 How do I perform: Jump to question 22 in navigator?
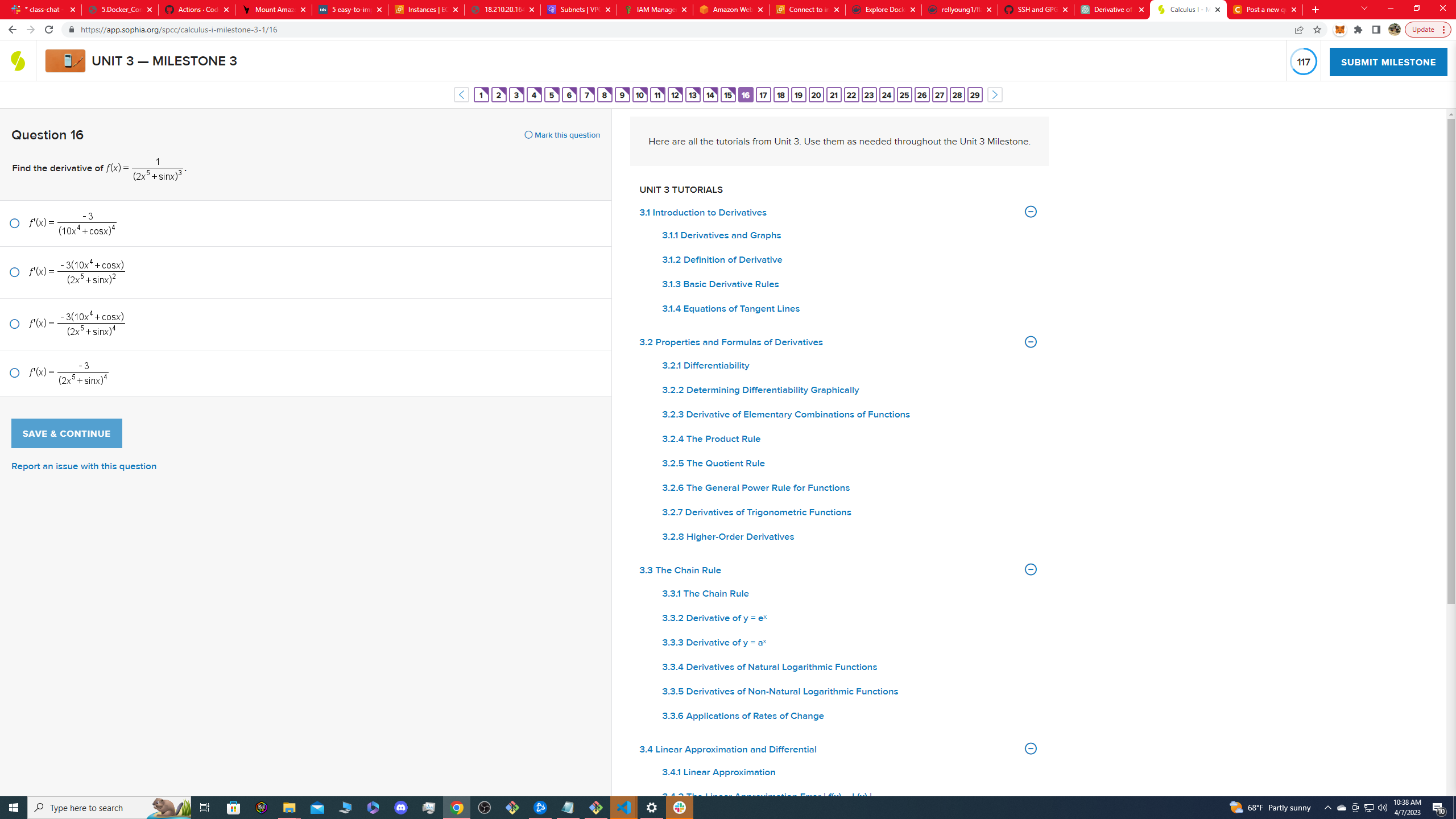pyautogui.click(x=851, y=95)
